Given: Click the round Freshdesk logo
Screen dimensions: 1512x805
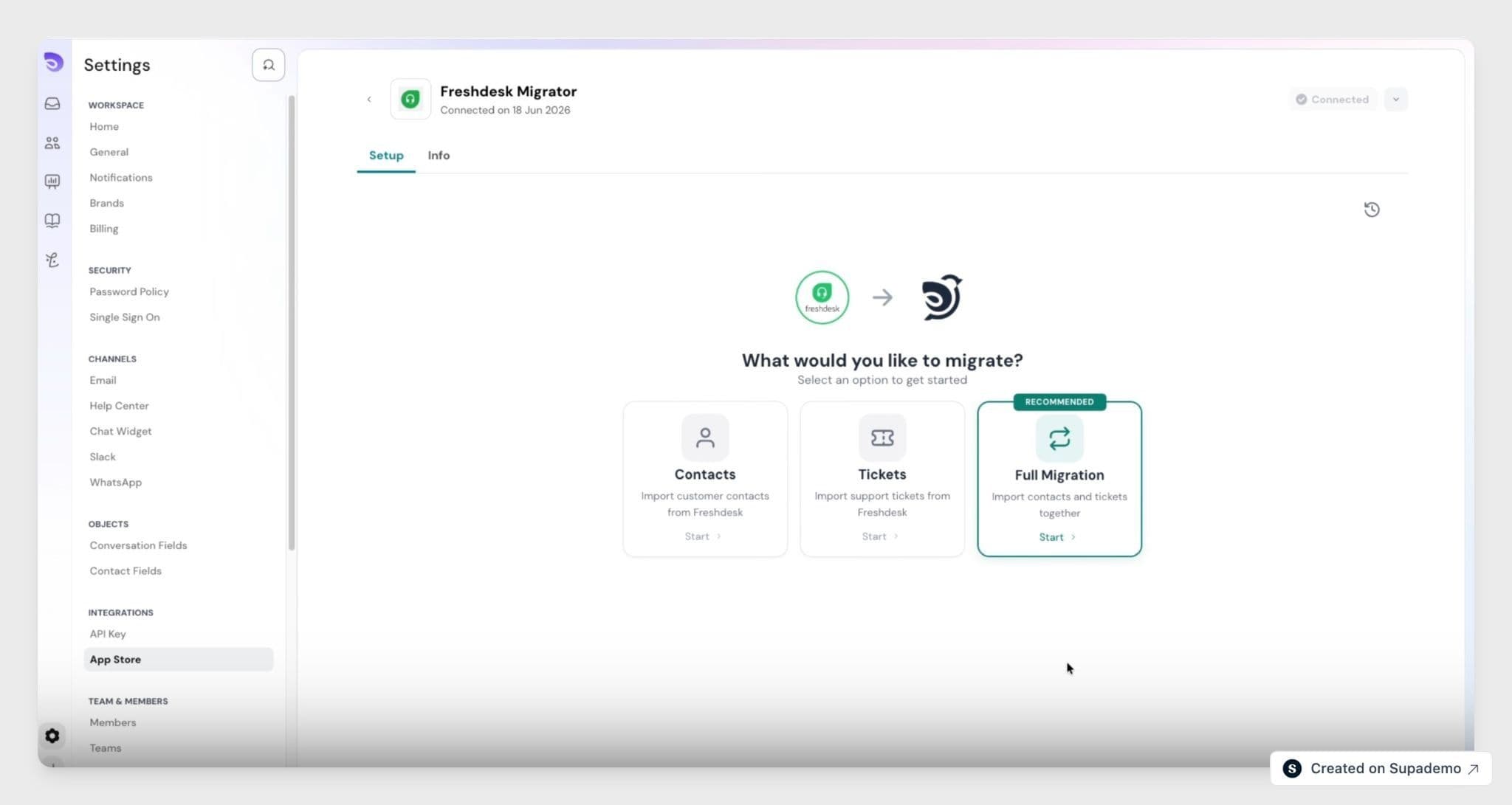Looking at the screenshot, I should coord(822,297).
